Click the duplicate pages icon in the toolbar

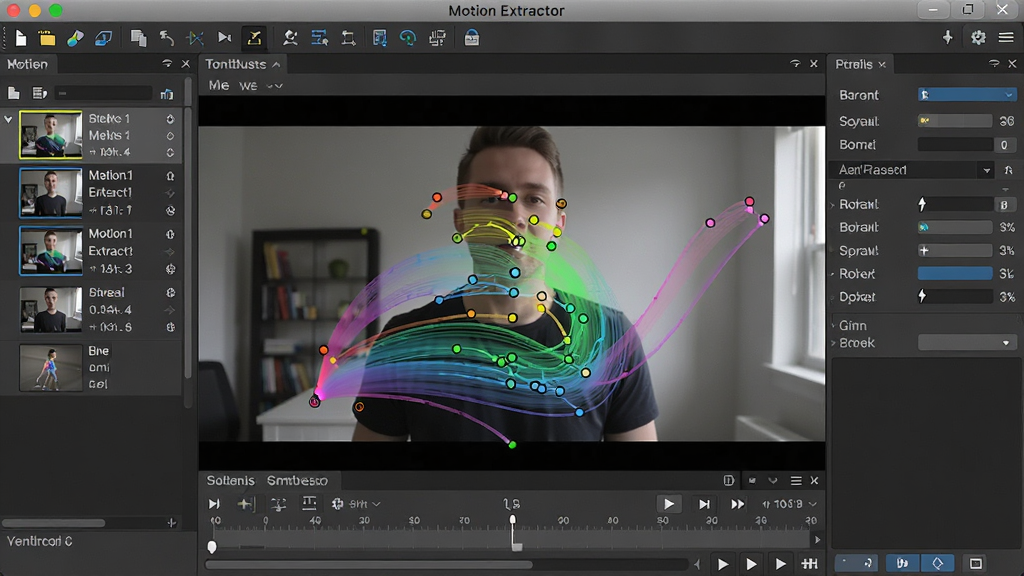(138, 39)
